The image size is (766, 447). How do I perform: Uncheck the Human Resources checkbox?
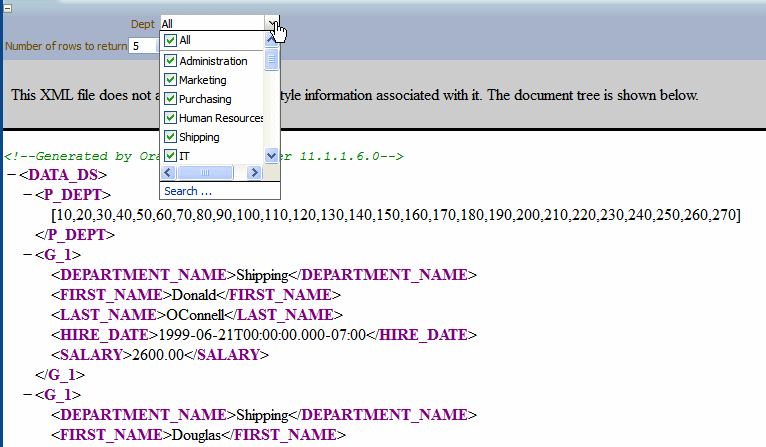click(170, 118)
